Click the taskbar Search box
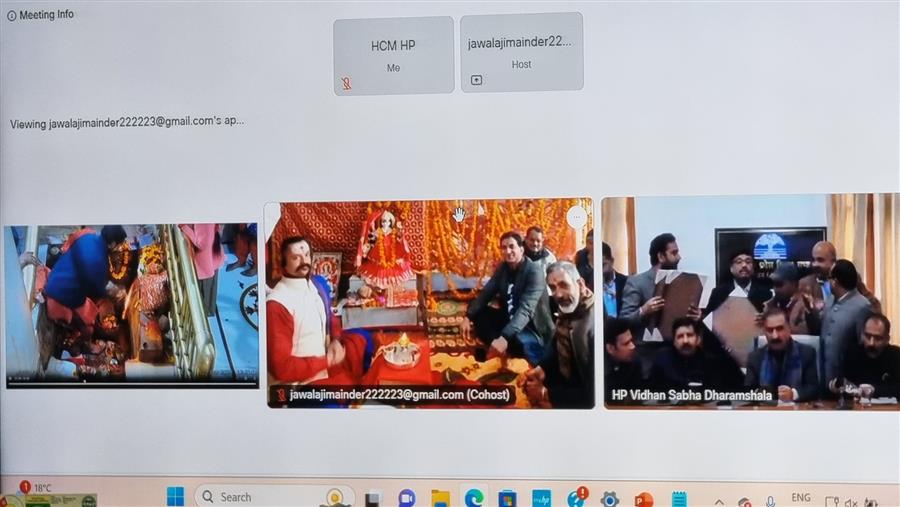This screenshot has width=900, height=507. click(x=274, y=497)
